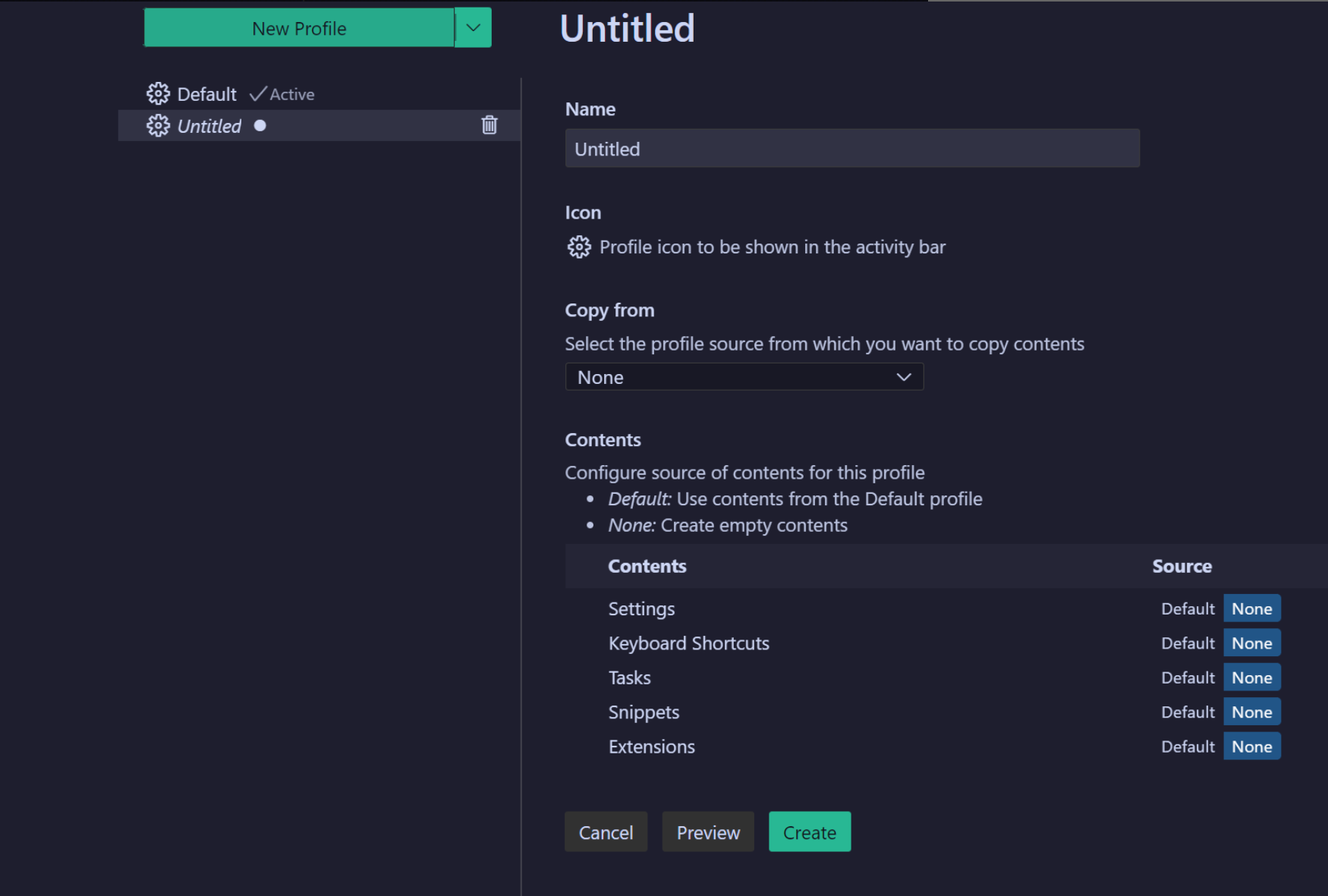
Task: Cancel the profile creation
Action: pyautogui.click(x=606, y=832)
